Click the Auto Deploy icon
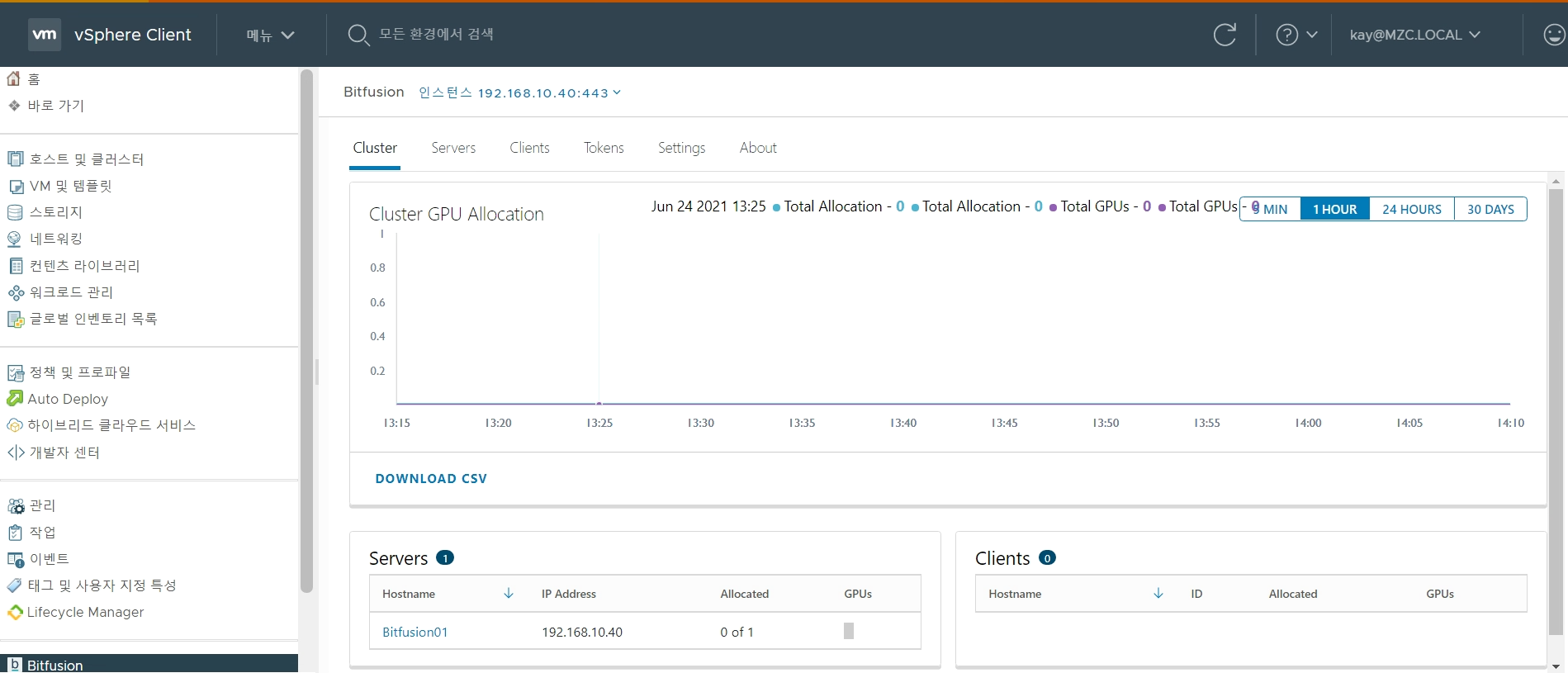This screenshot has width=1568, height=673. tap(15, 399)
